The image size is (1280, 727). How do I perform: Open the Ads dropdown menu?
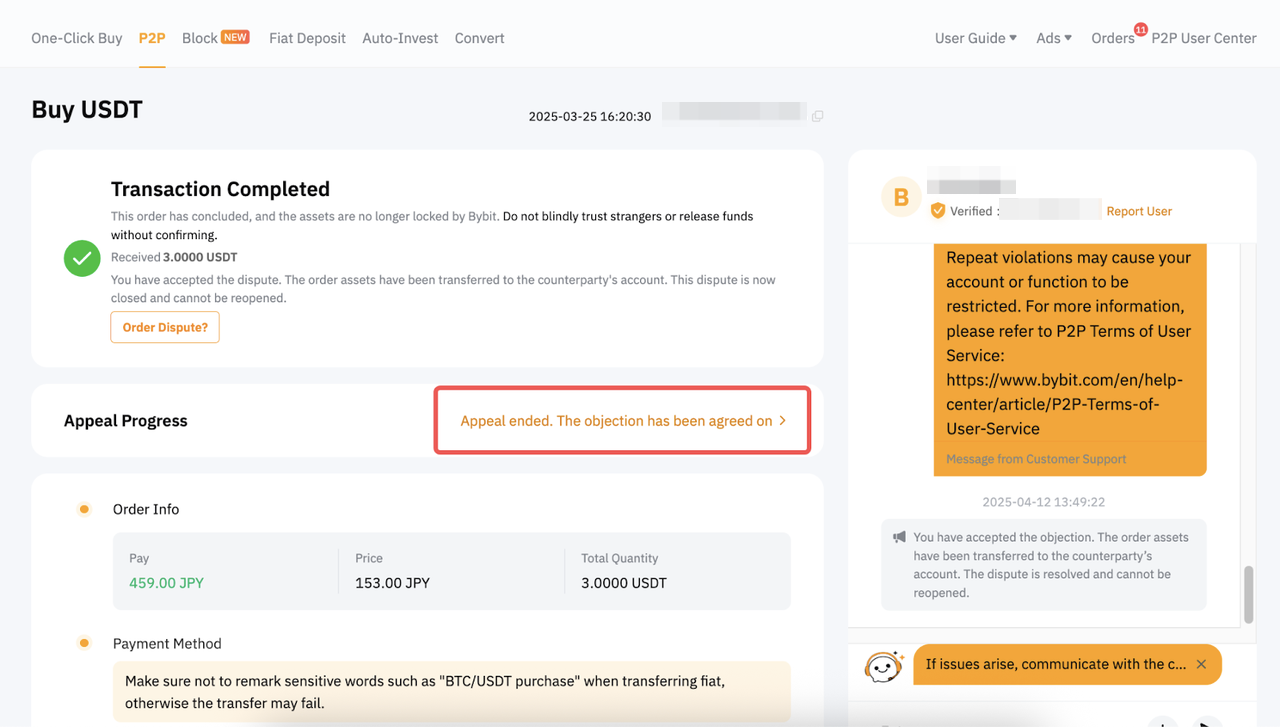(1053, 38)
